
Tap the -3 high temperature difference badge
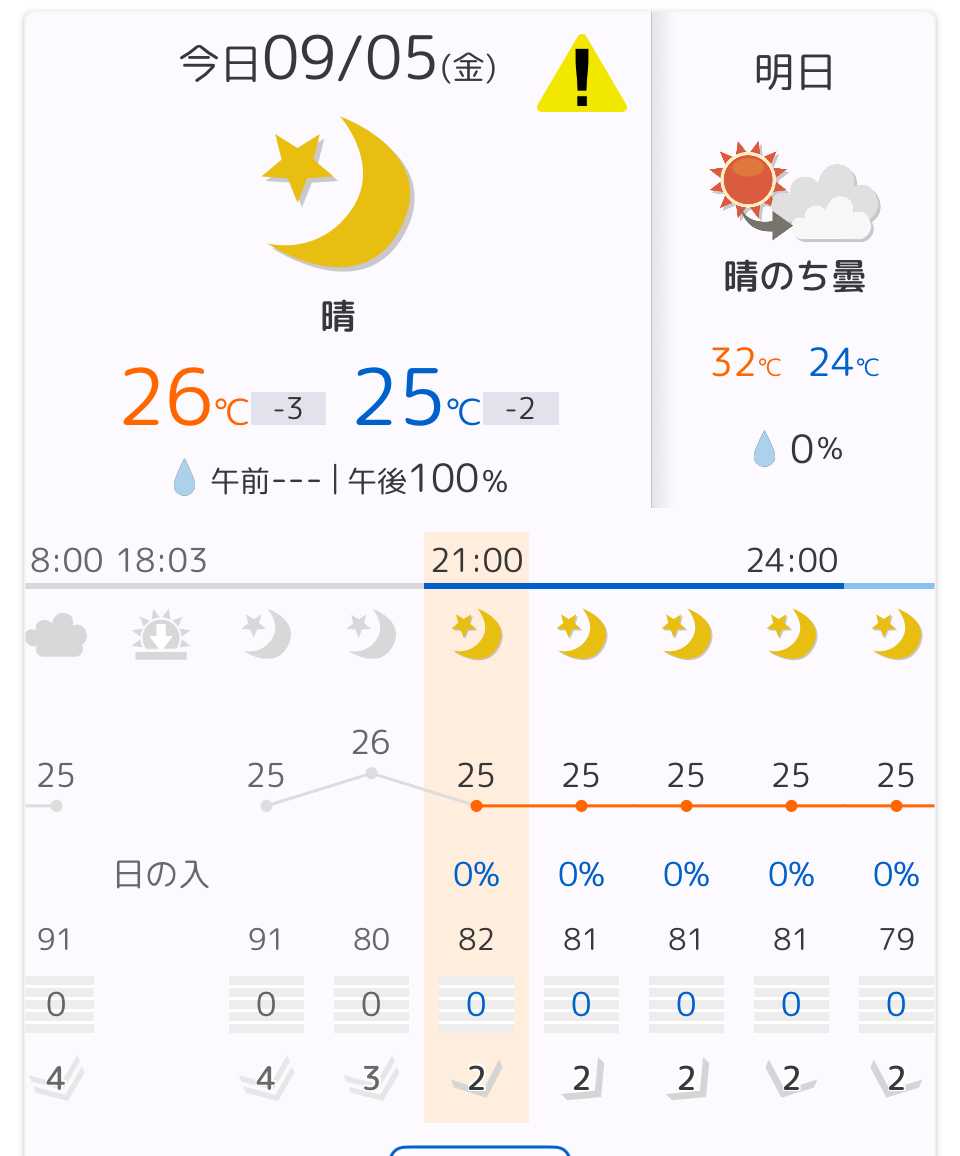[288, 409]
